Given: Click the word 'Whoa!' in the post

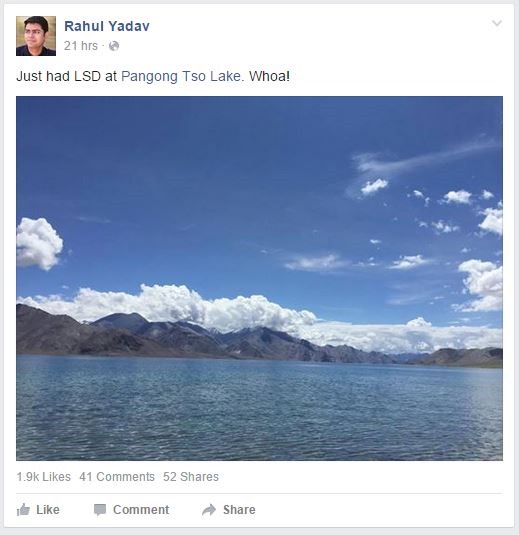Looking at the screenshot, I should (269, 76).
